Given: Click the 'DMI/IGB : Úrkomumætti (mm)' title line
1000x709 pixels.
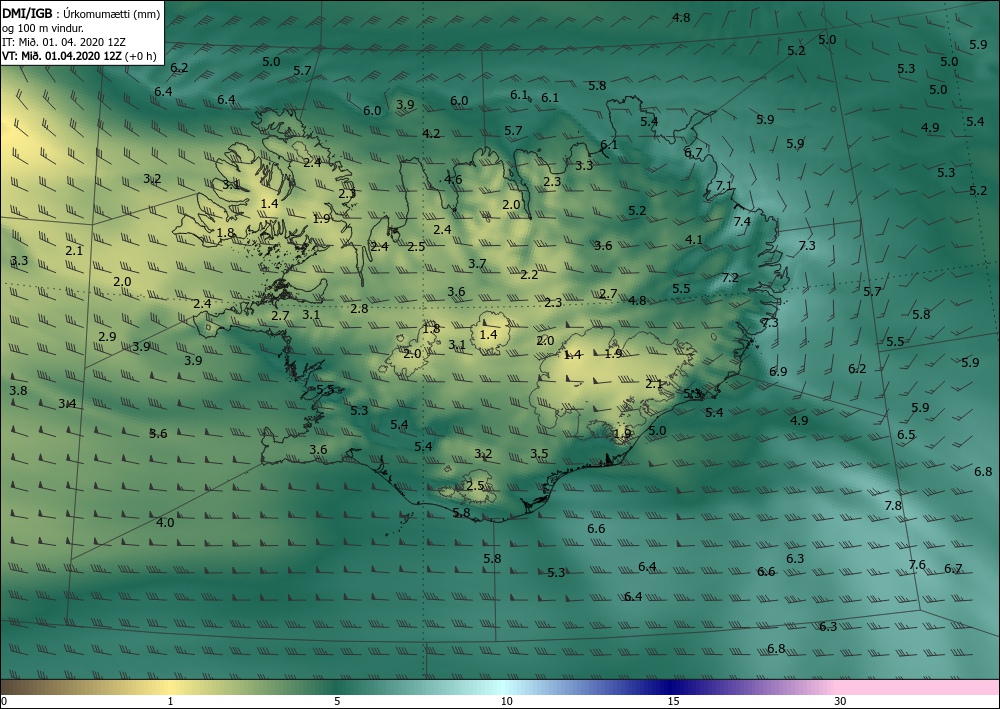Looking at the screenshot, I should pyautogui.click(x=82, y=14).
